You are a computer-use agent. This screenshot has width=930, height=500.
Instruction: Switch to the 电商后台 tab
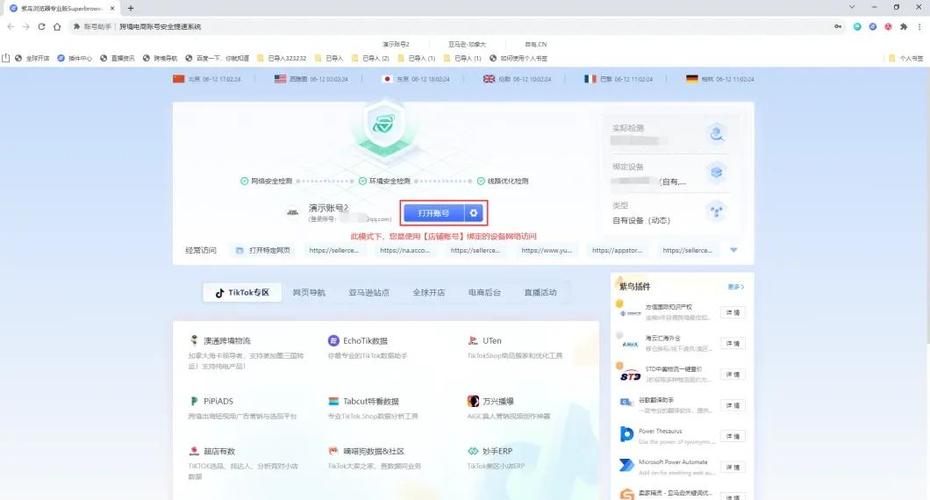click(485, 292)
